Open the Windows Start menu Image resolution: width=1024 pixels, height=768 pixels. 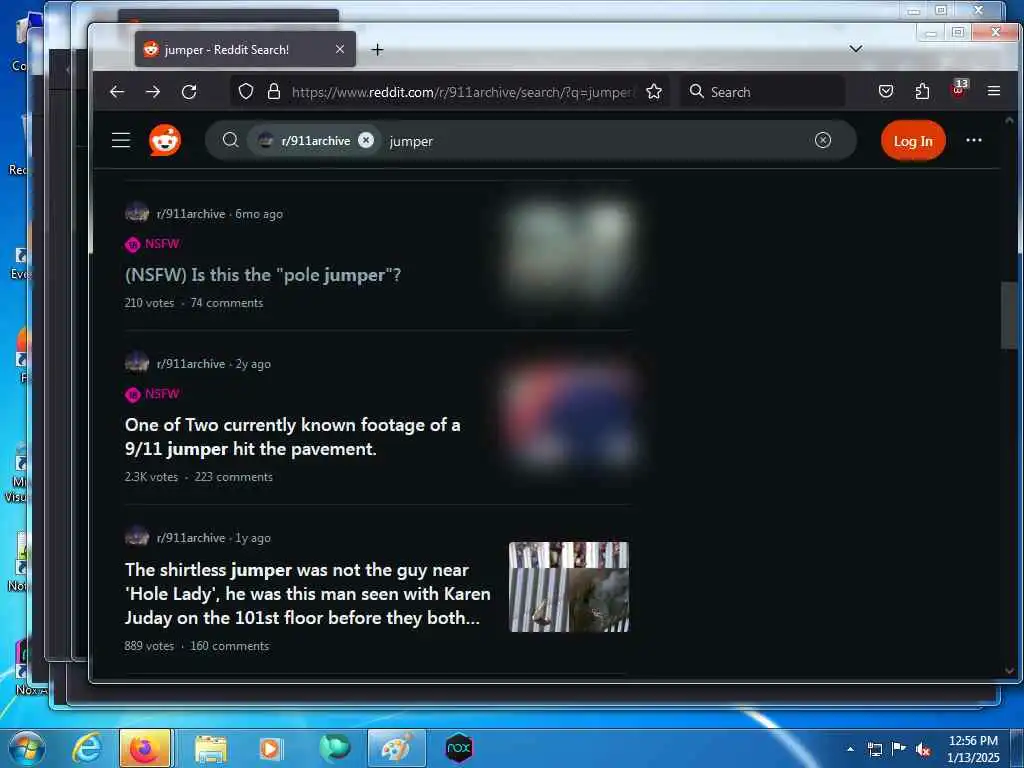[26, 748]
